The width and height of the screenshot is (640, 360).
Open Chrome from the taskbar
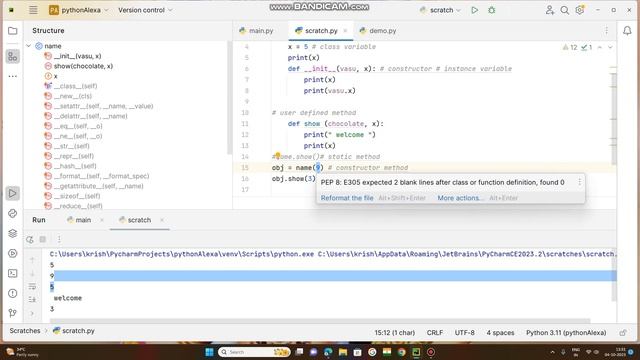pyautogui.click(x=402, y=352)
